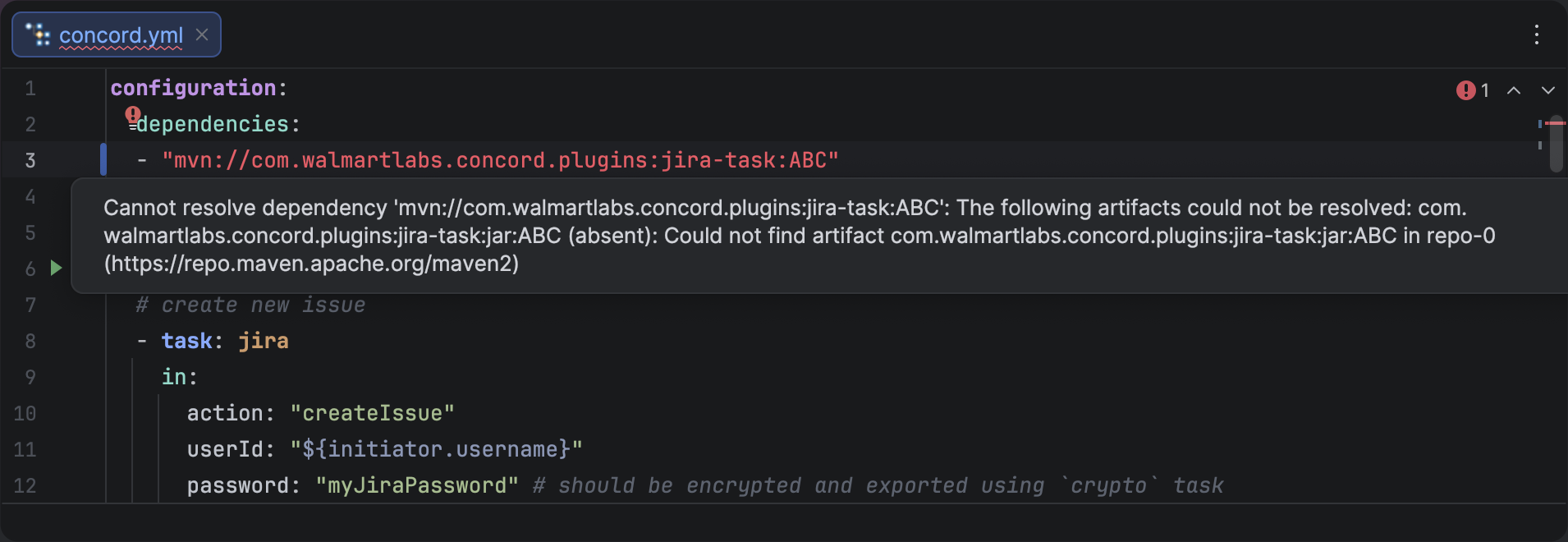
Task: Click the blue change marker on line 3
Action: [103, 159]
